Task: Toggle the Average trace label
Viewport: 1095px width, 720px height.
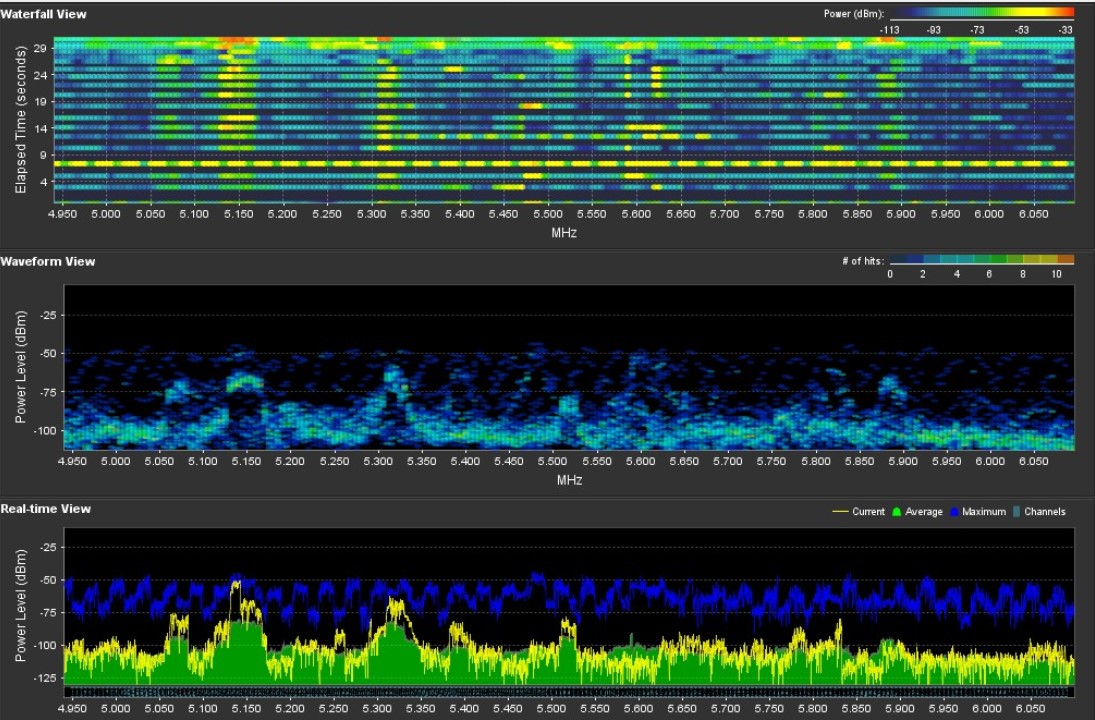Action: click(x=923, y=512)
